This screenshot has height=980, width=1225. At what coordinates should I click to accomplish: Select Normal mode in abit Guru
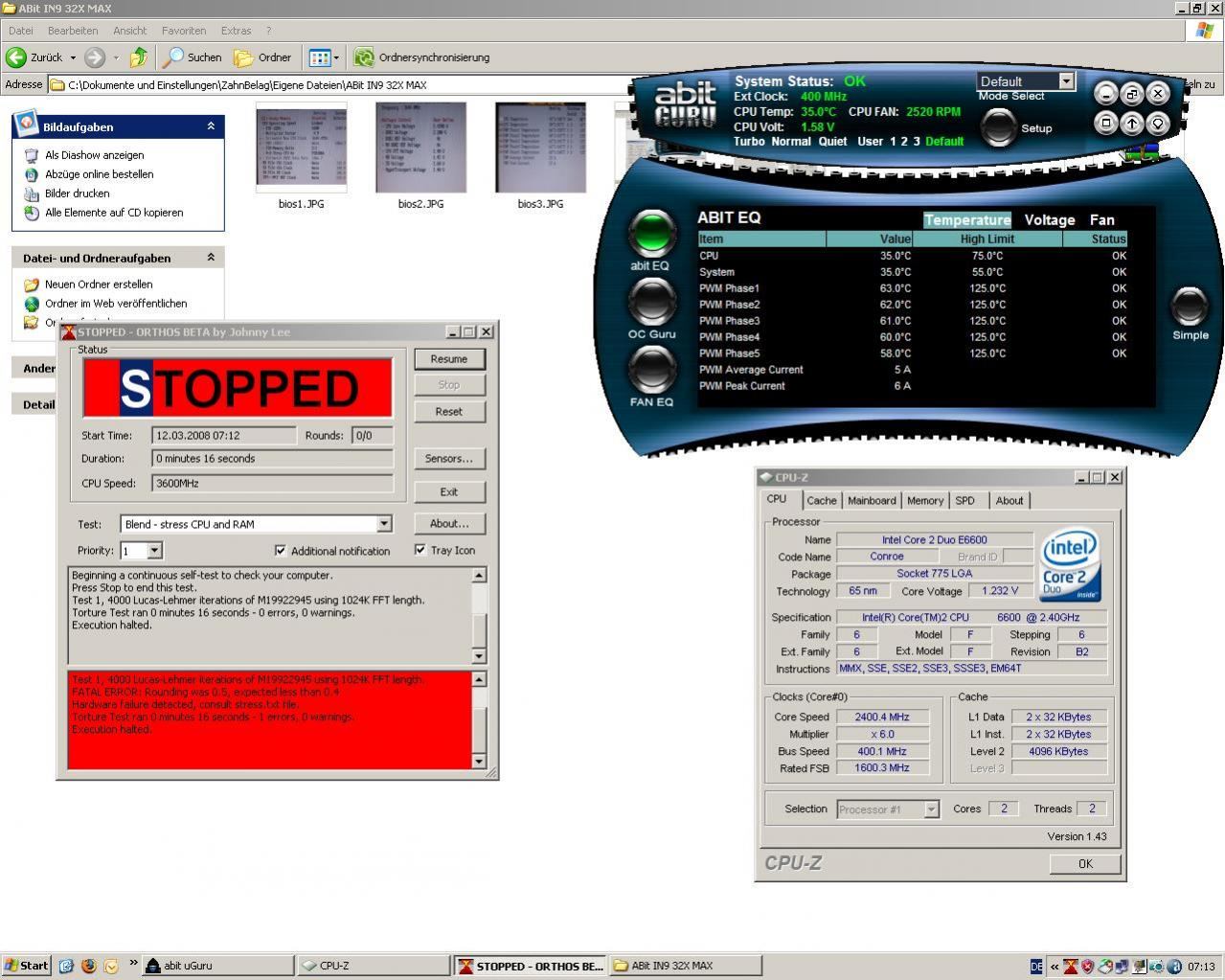coord(791,142)
